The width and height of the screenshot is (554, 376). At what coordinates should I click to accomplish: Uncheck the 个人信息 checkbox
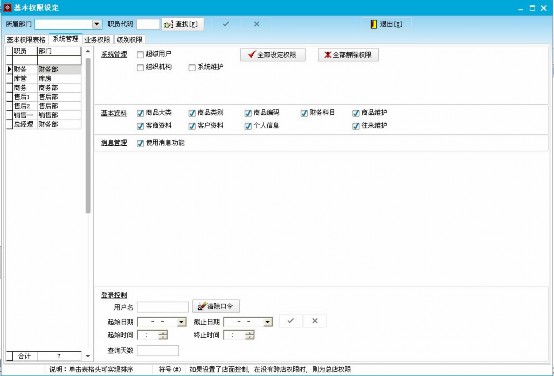pyautogui.click(x=248, y=126)
